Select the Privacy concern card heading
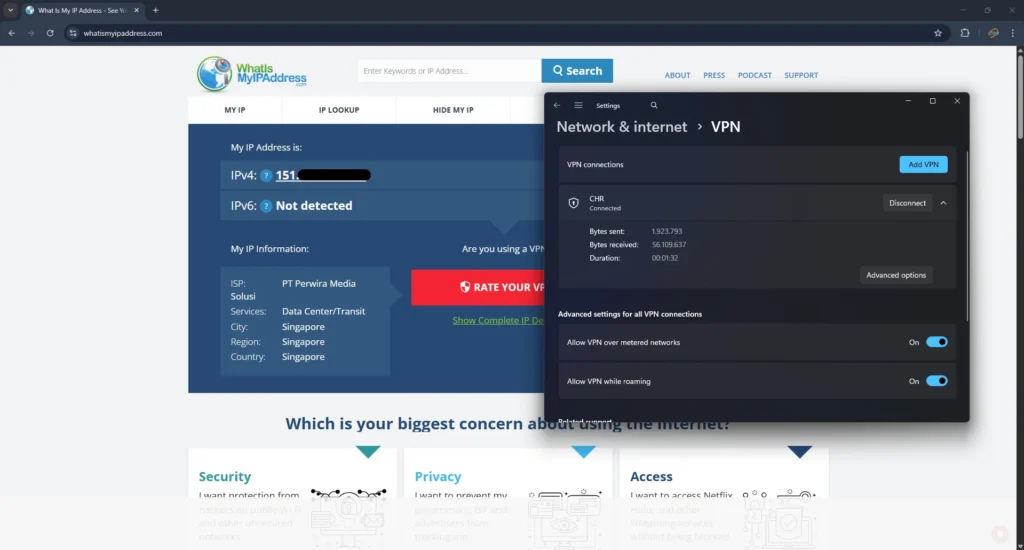Screen dimensions: 1024x550 tap(438, 476)
